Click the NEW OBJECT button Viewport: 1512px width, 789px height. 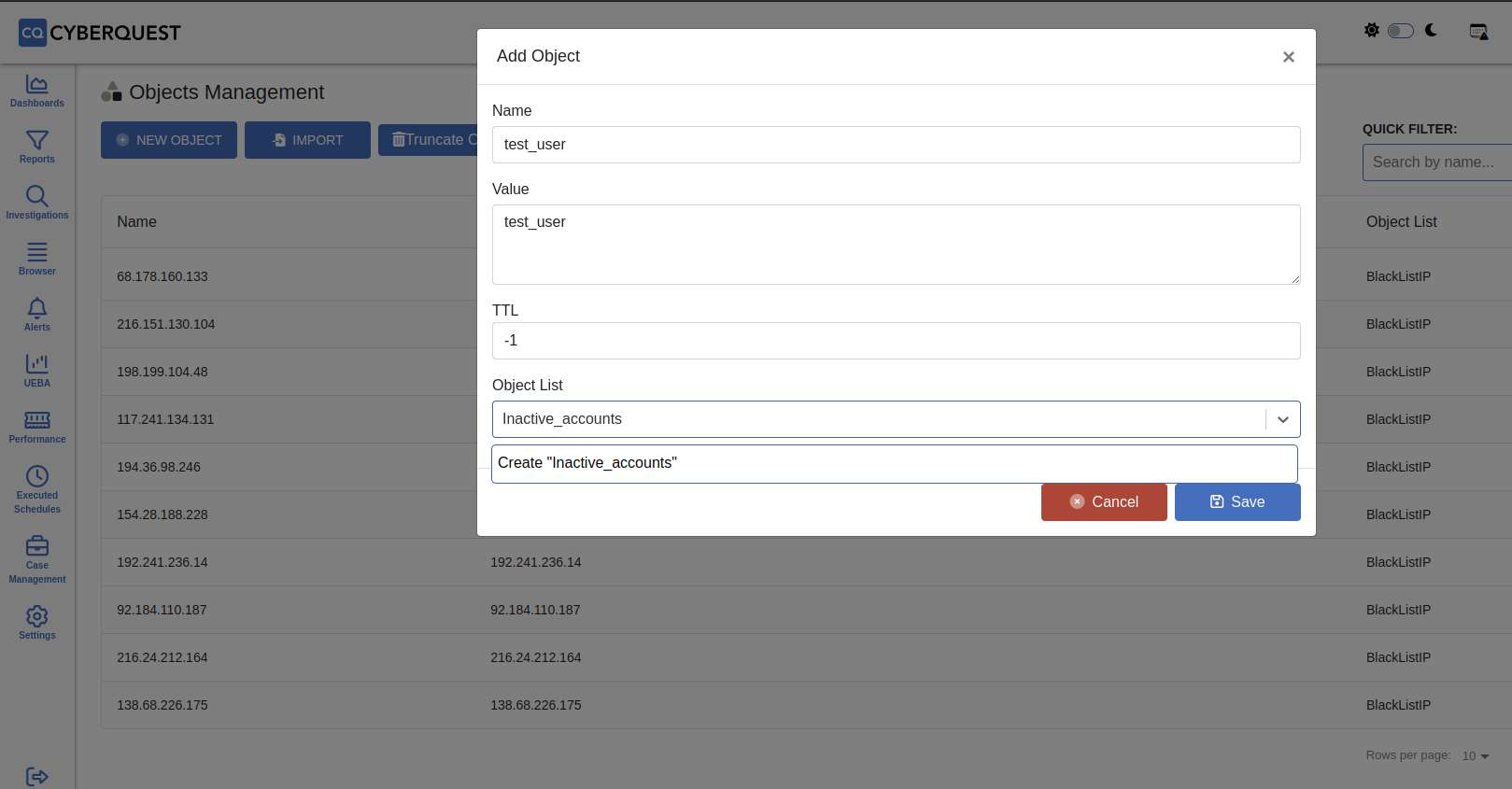(169, 140)
